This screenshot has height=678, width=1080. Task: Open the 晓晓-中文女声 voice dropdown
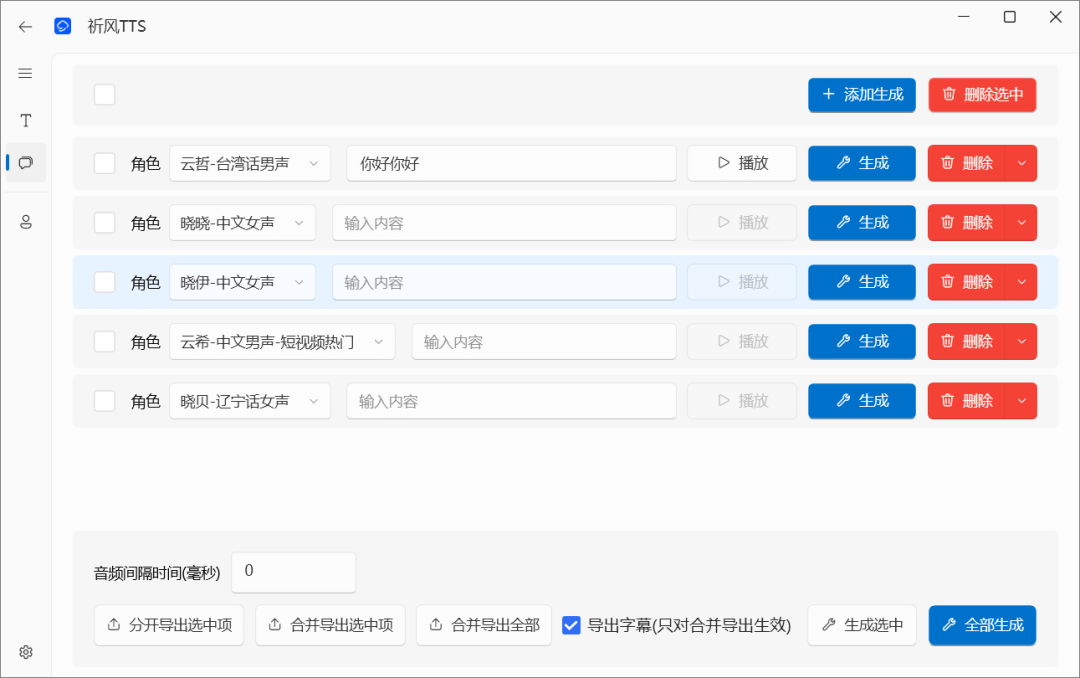(x=242, y=223)
